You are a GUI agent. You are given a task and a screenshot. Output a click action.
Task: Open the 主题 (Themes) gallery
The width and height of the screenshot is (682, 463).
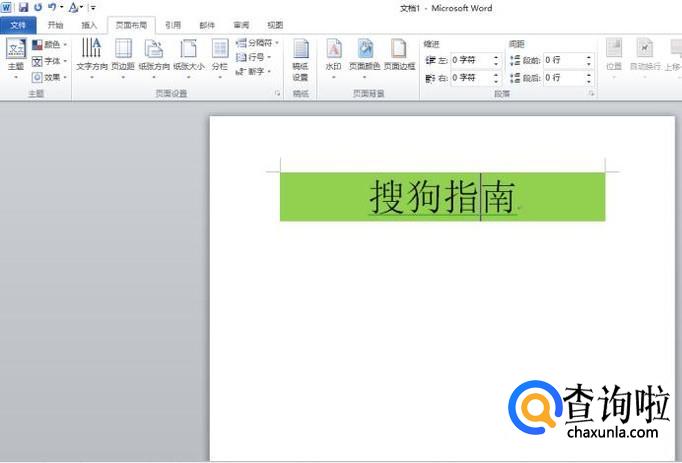click(x=16, y=58)
